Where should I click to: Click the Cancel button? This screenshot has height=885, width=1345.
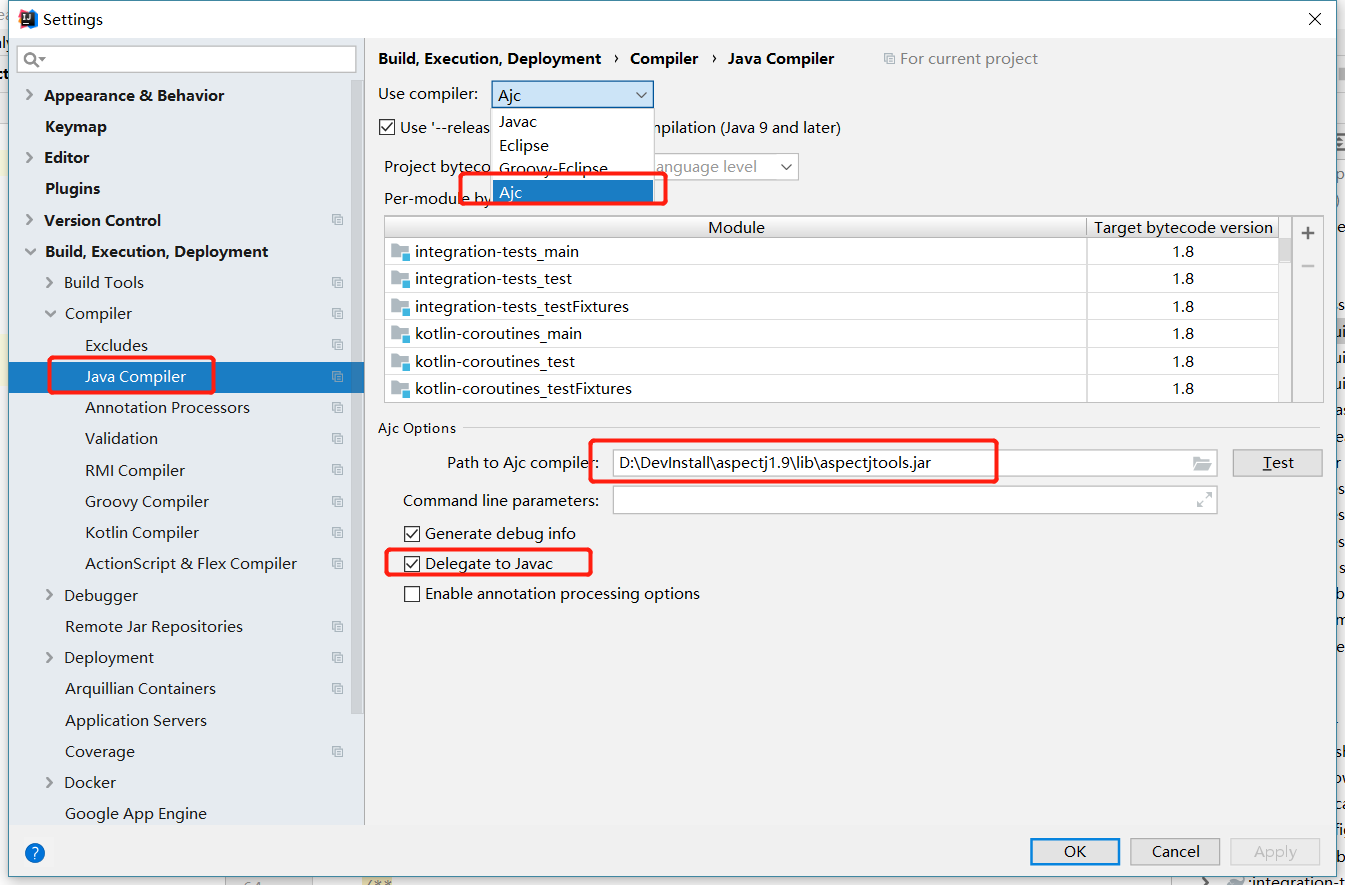[x=1175, y=852]
